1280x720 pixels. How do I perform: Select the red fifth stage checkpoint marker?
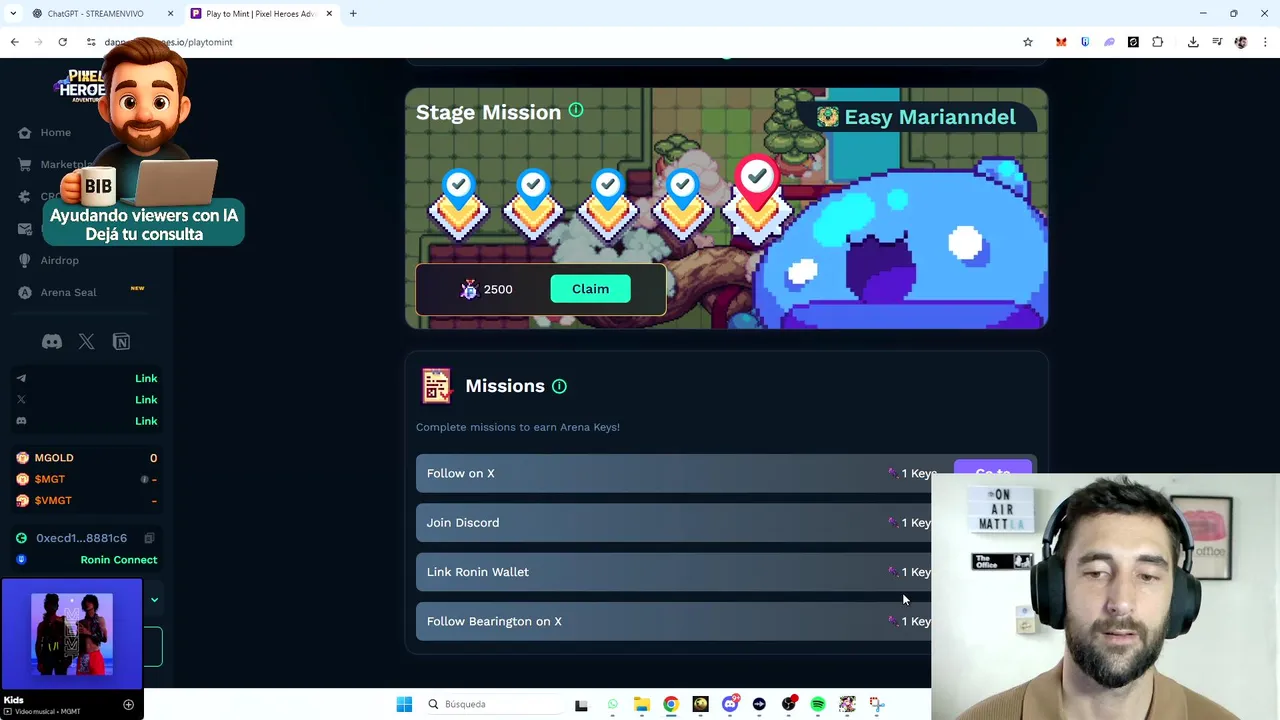click(757, 198)
